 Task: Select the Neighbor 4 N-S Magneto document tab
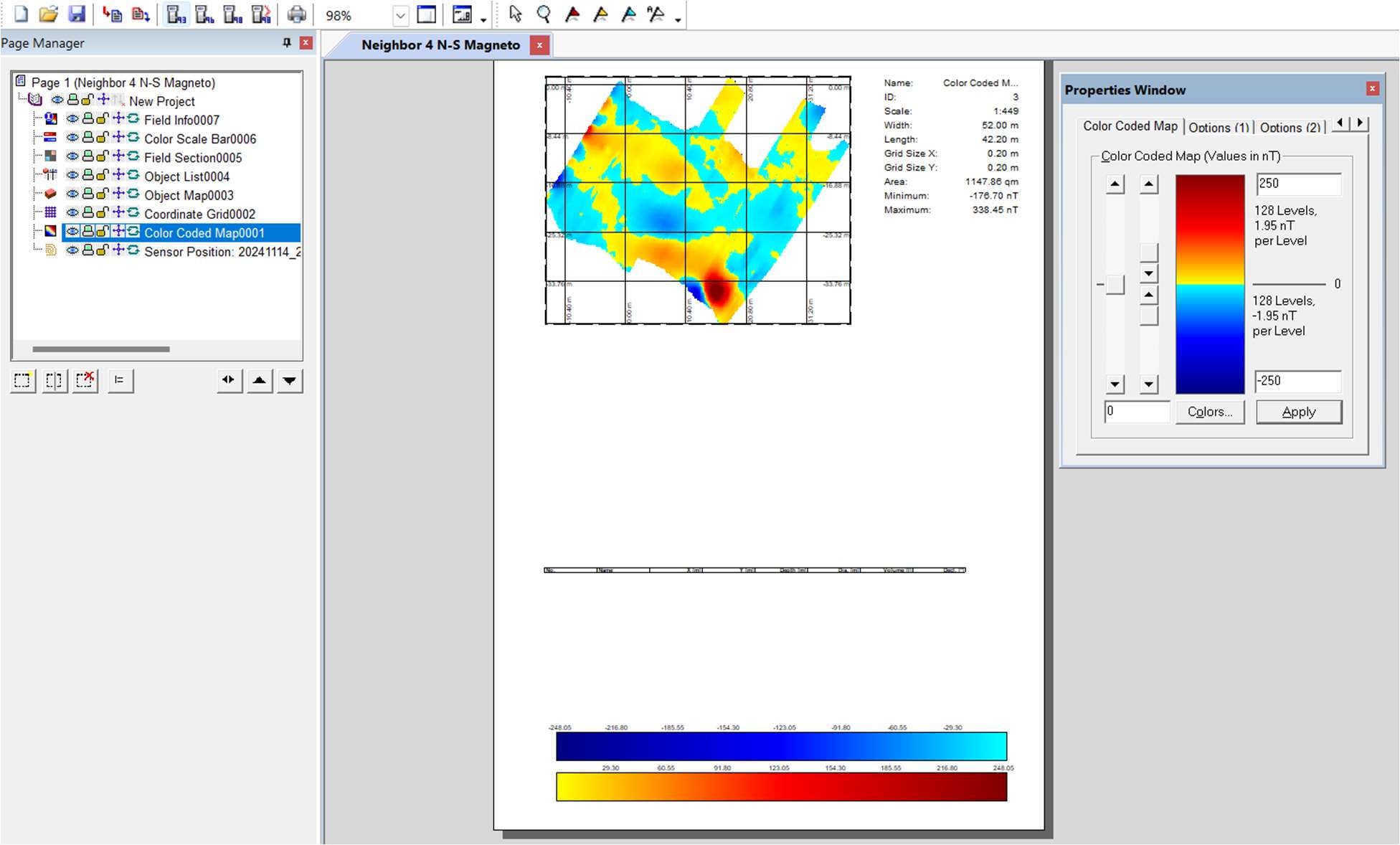(440, 45)
